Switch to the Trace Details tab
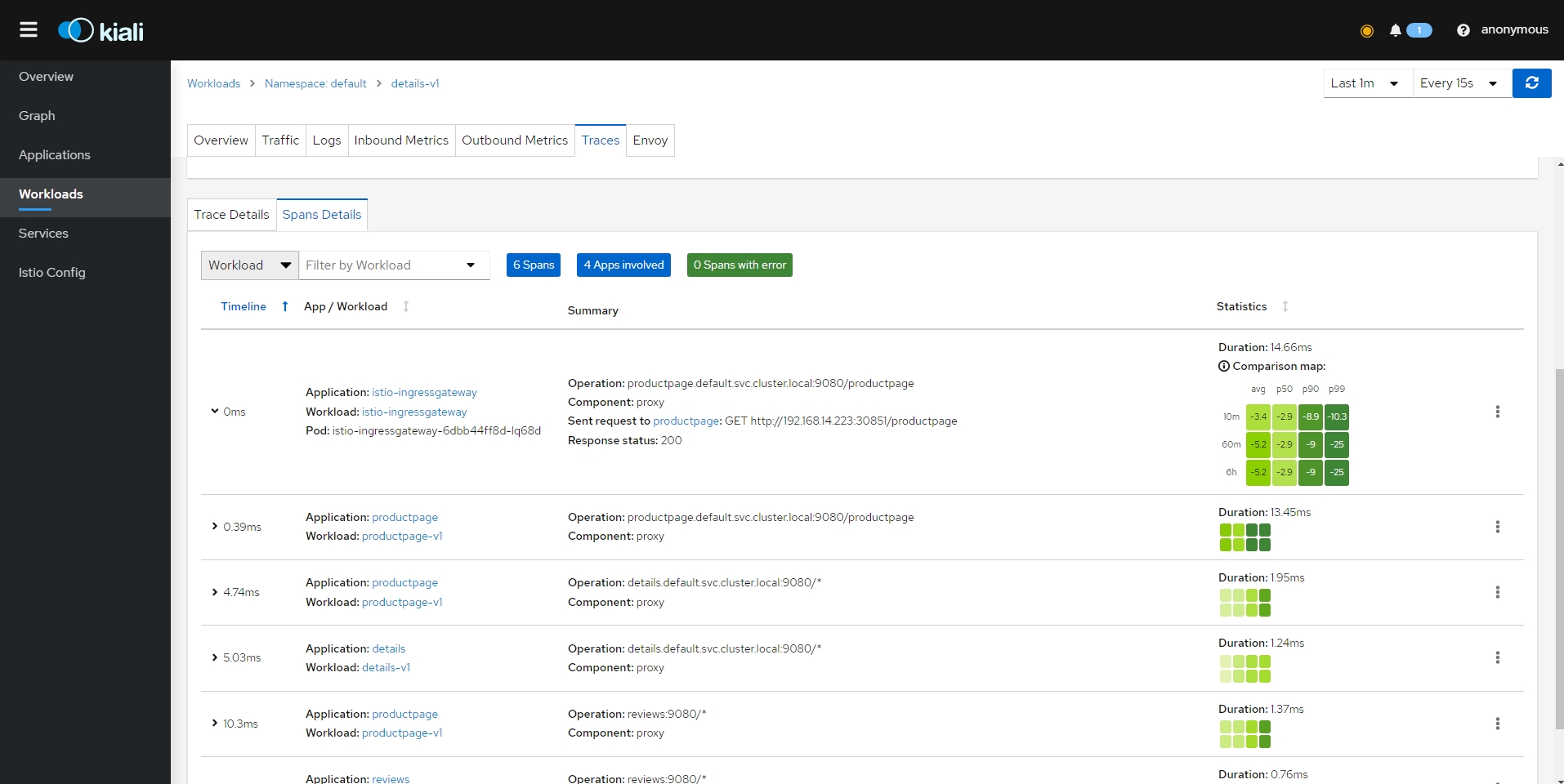 click(x=231, y=215)
